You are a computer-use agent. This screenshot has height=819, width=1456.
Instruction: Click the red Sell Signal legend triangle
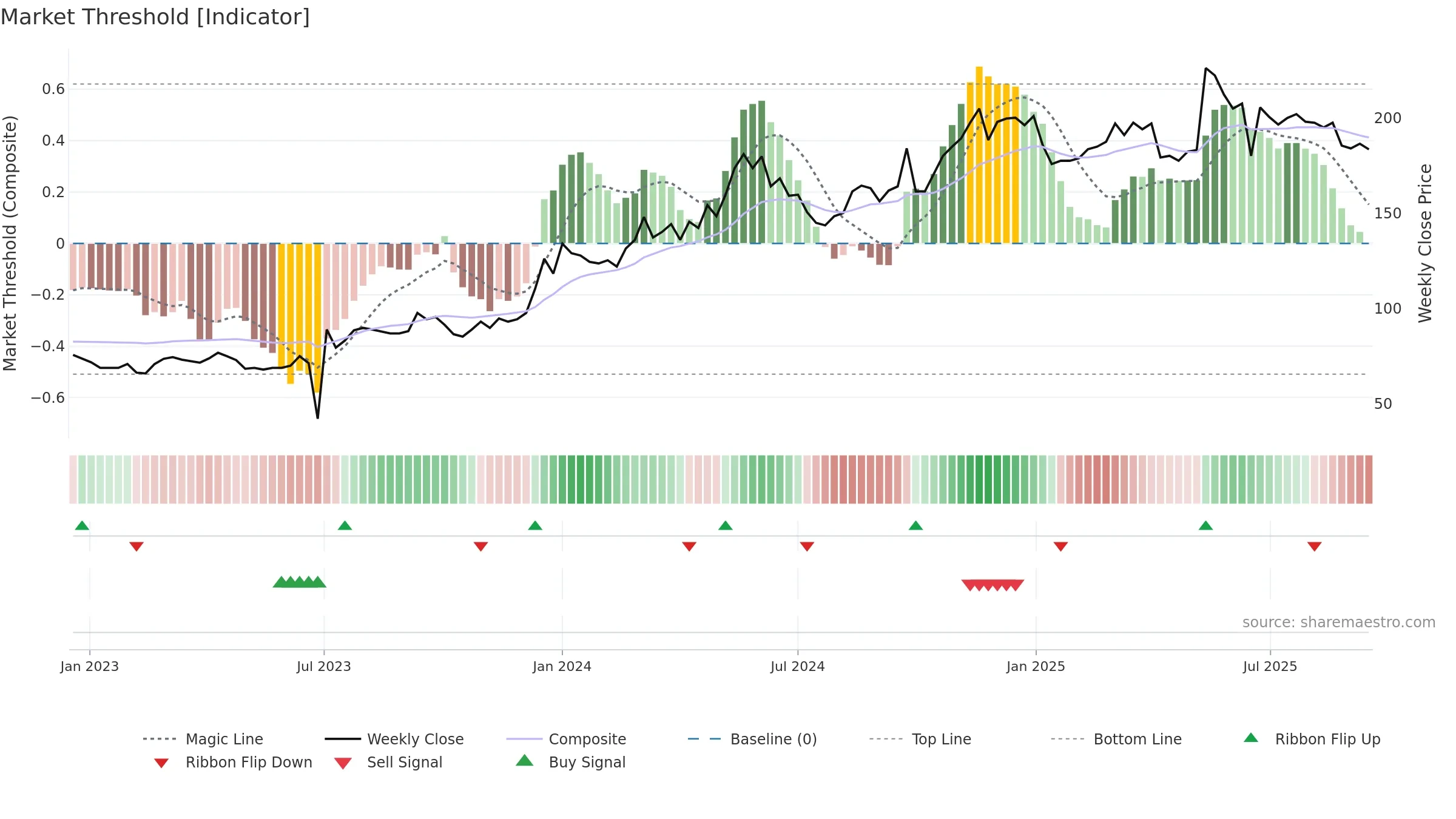coord(343,763)
